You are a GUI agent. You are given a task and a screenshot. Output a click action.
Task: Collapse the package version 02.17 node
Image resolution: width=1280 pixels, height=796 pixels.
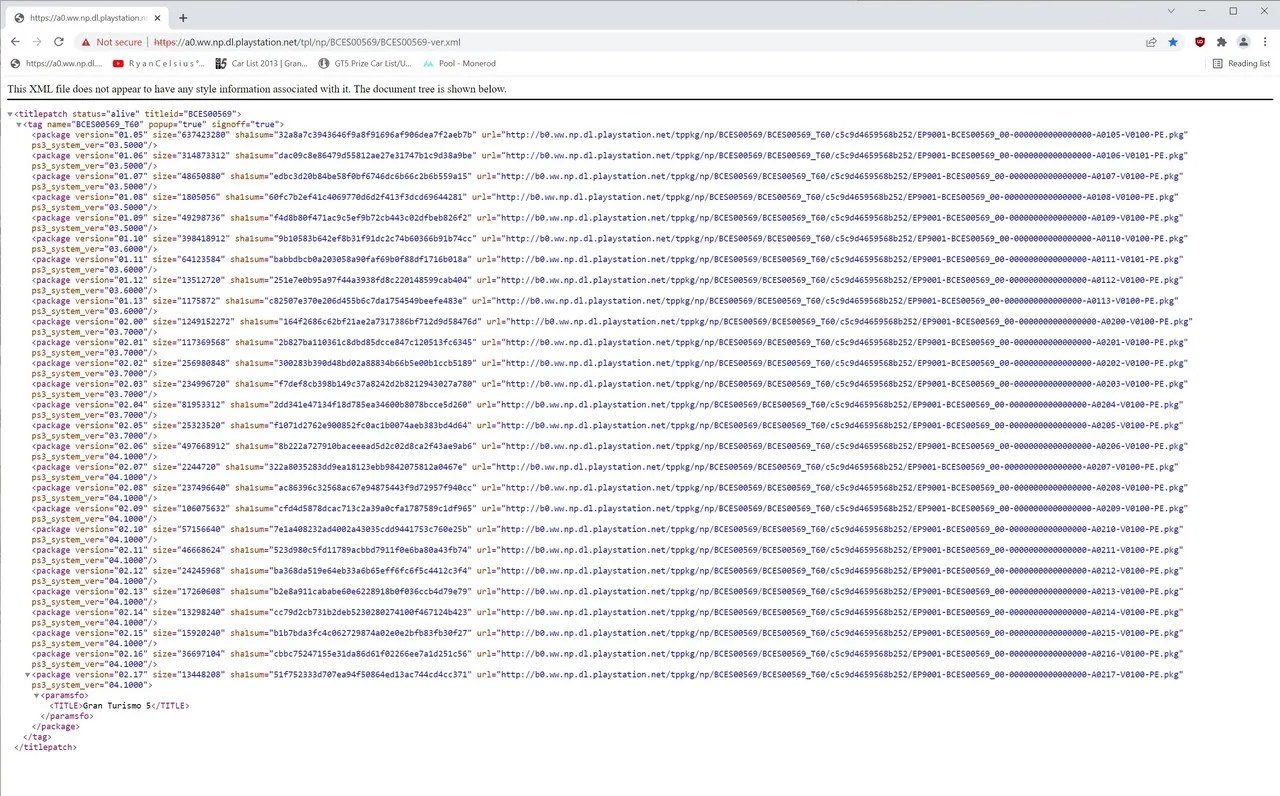click(28, 675)
